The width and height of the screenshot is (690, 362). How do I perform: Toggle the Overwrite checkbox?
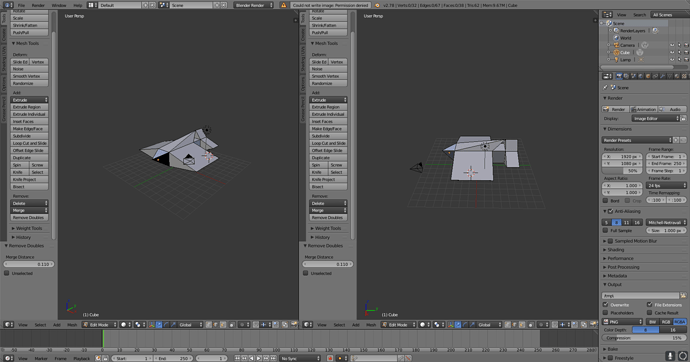coord(605,304)
